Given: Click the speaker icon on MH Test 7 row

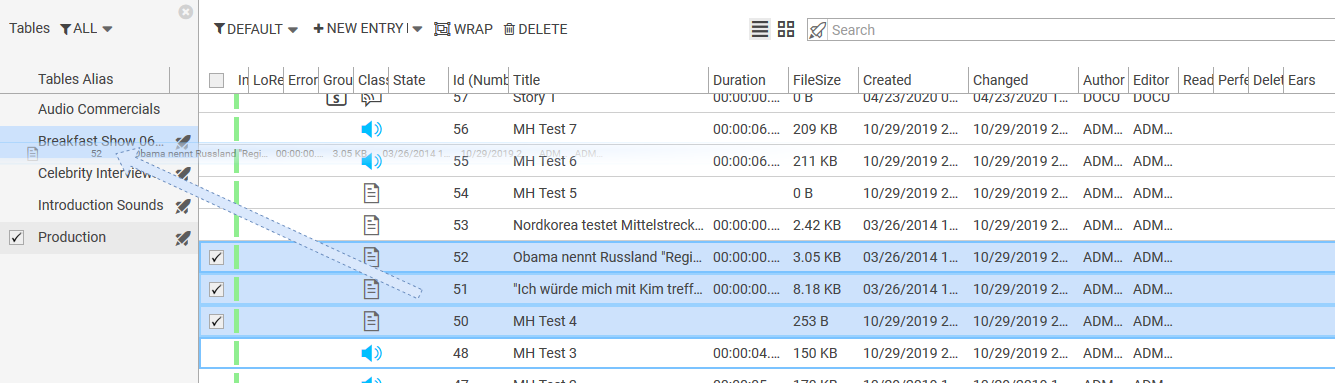Looking at the screenshot, I should [x=371, y=129].
